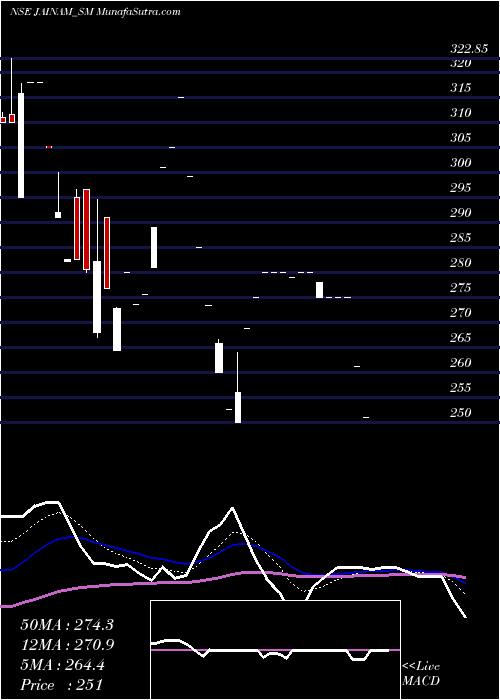Viewport: 500px width, 700px height.
Task: Click the 295 price axis label
Action: coord(460,188)
